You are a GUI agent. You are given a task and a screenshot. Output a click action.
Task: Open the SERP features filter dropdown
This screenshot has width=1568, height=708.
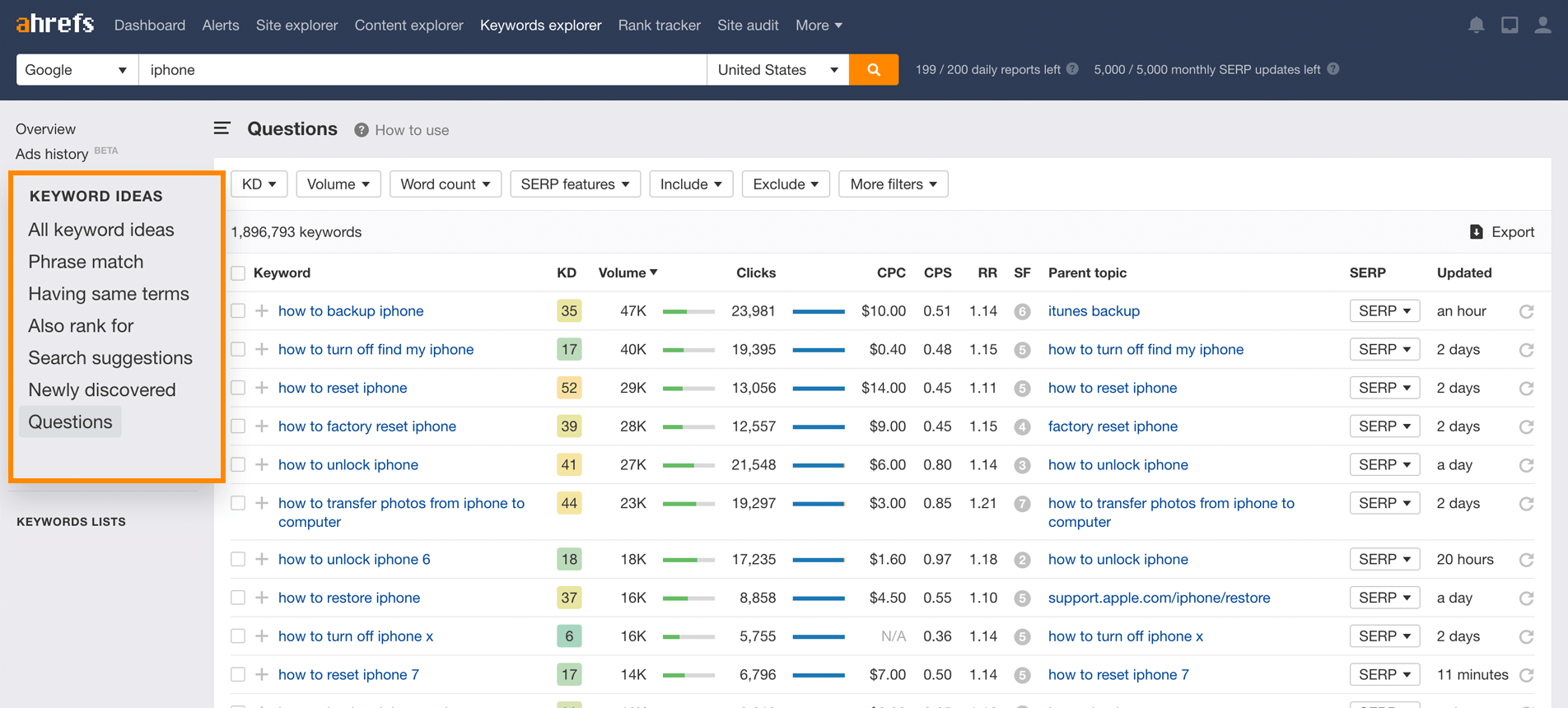[x=575, y=184]
